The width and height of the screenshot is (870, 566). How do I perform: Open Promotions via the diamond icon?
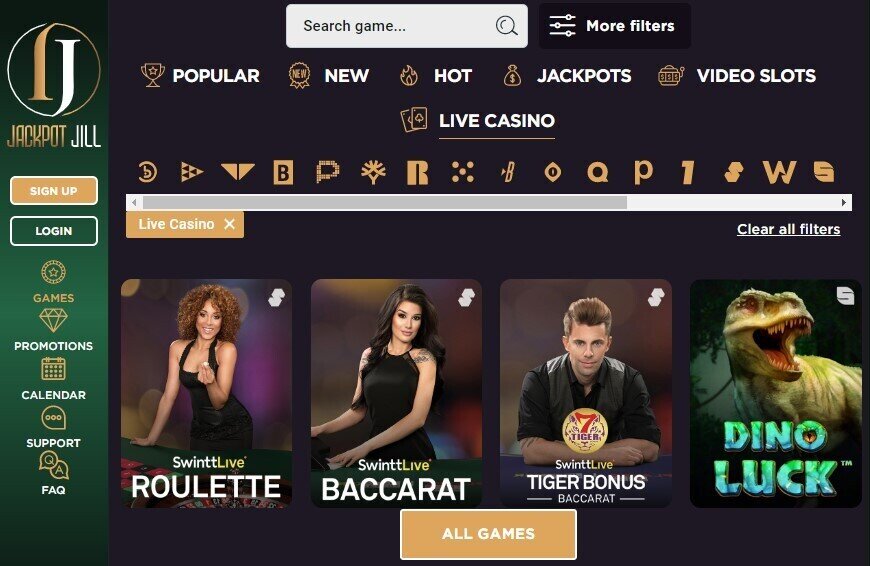(x=54, y=320)
